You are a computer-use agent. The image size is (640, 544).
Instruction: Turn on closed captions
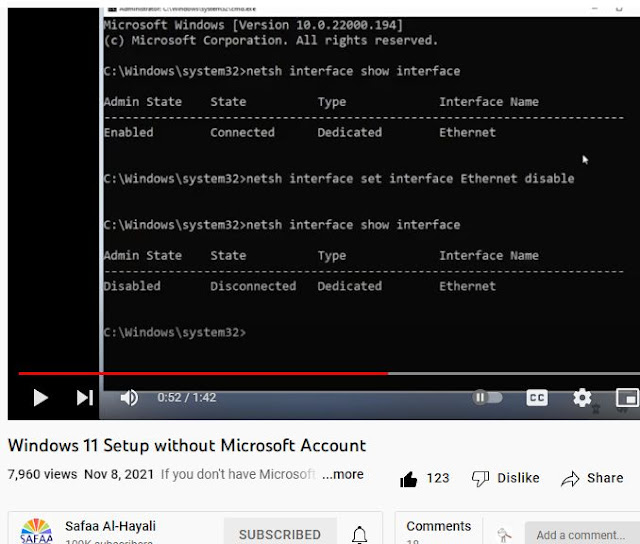(x=537, y=397)
